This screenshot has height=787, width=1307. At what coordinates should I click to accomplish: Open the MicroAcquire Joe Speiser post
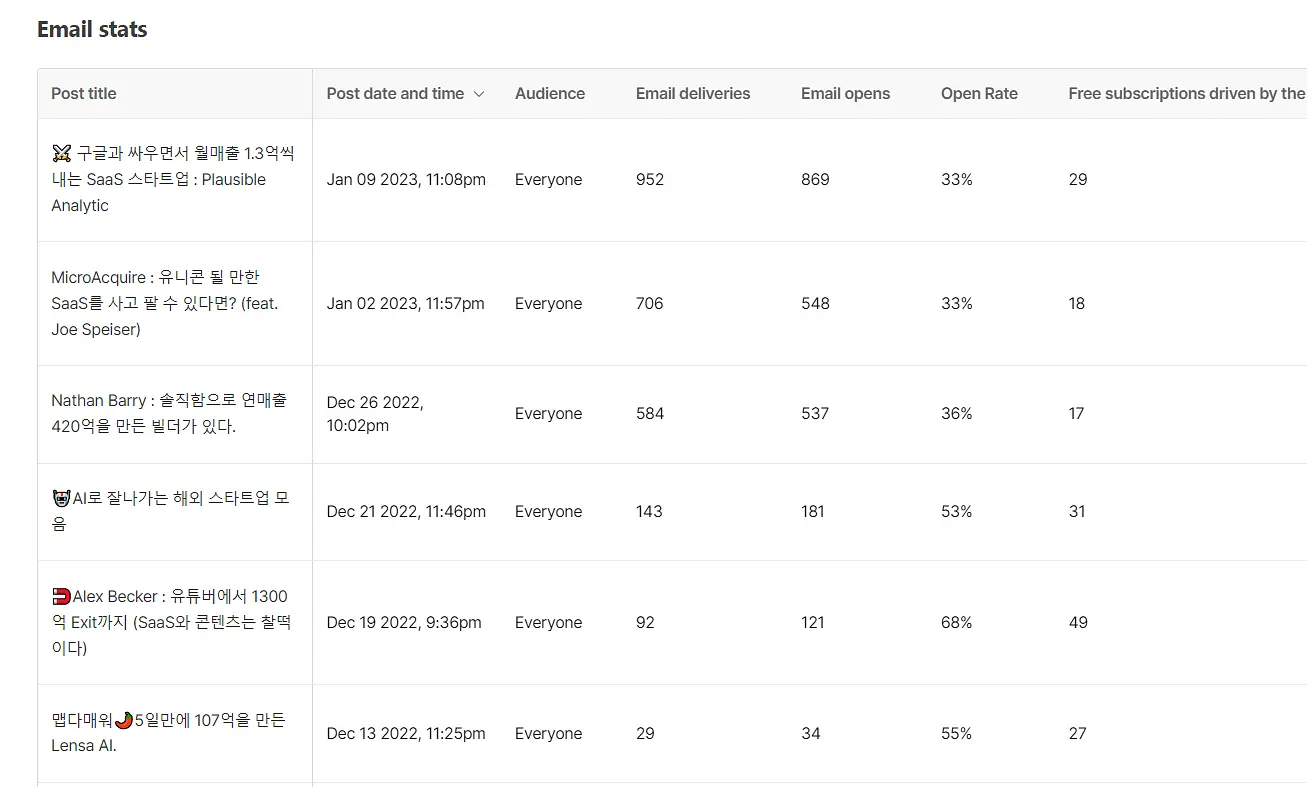[x=165, y=303]
